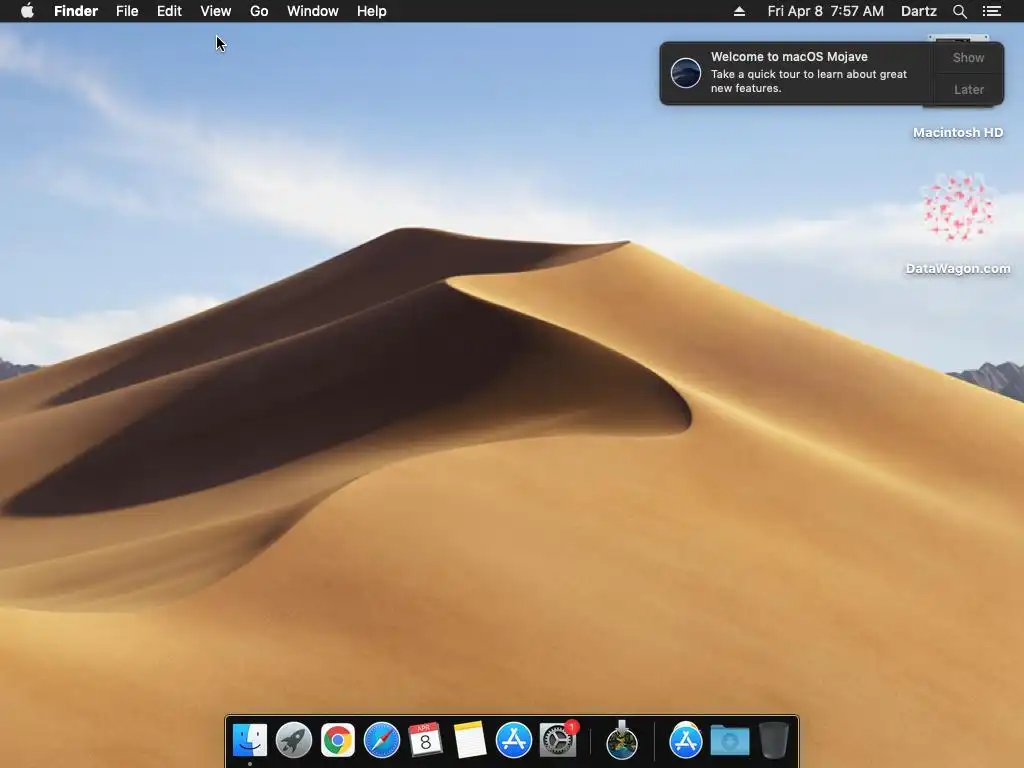Click the Welcome to macOS Mojave notification
The width and height of the screenshot is (1024, 768).
pyautogui.click(x=795, y=72)
